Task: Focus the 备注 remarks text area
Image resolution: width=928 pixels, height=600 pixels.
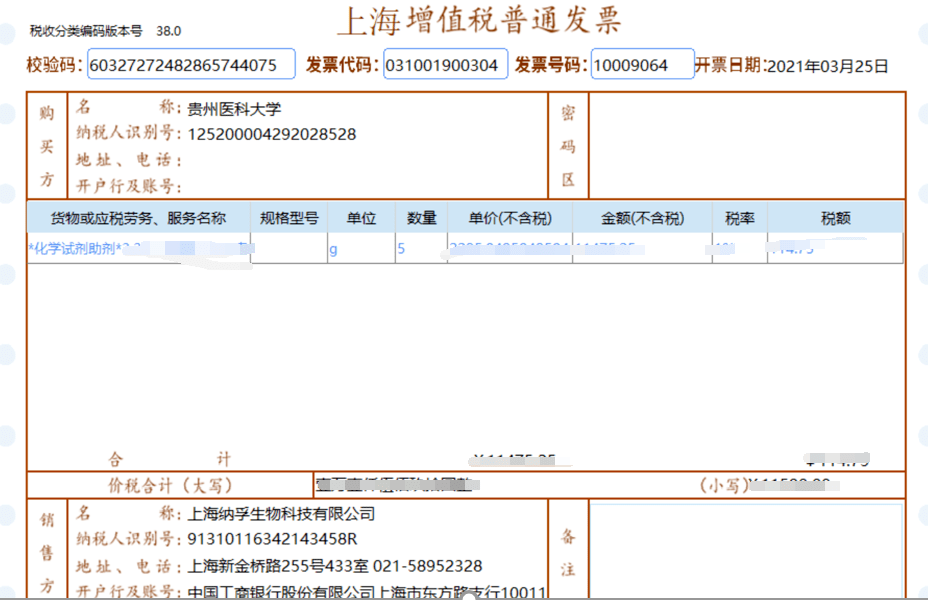Action: tap(745, 550)
